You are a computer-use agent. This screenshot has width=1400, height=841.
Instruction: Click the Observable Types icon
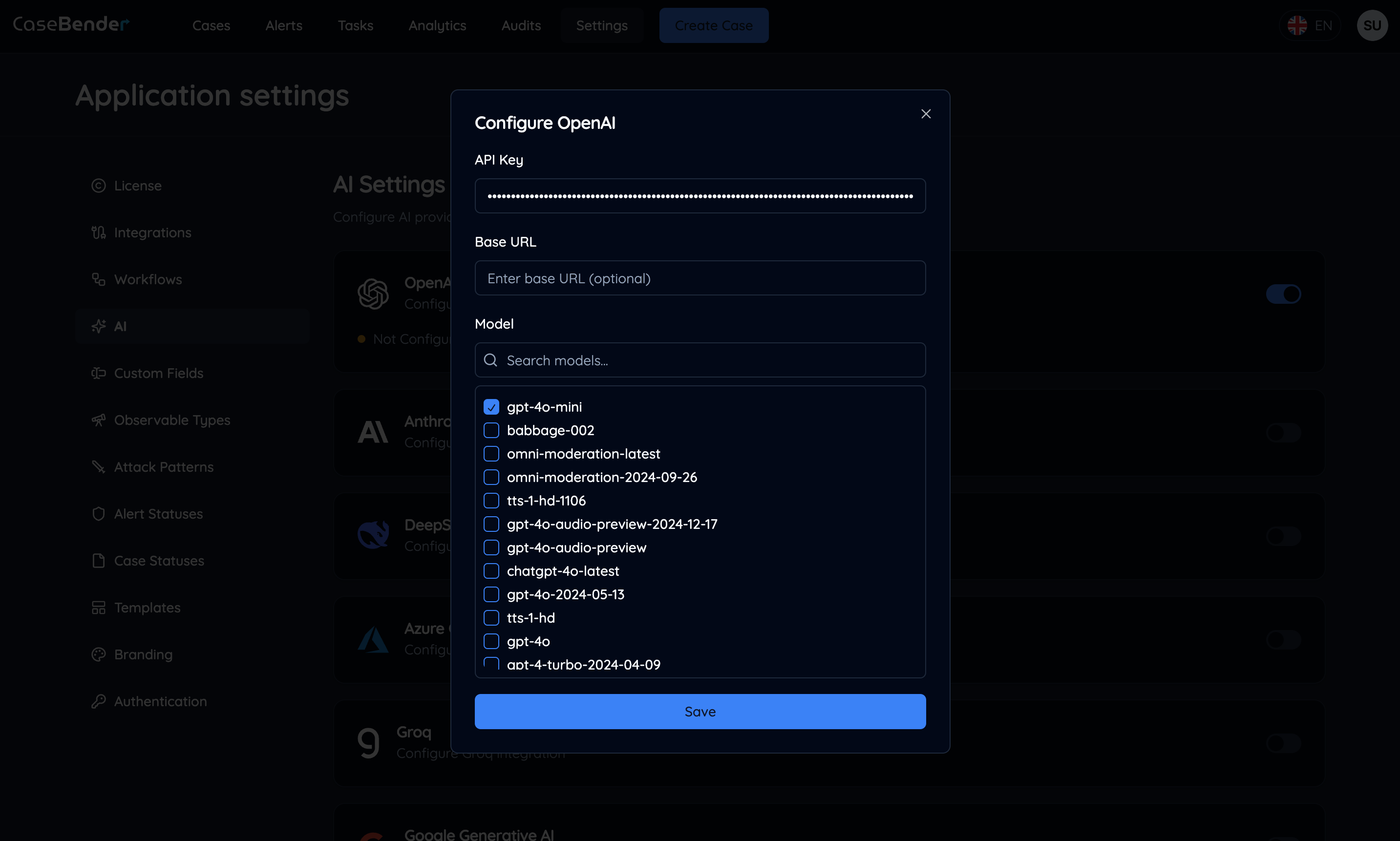[99, 420]
